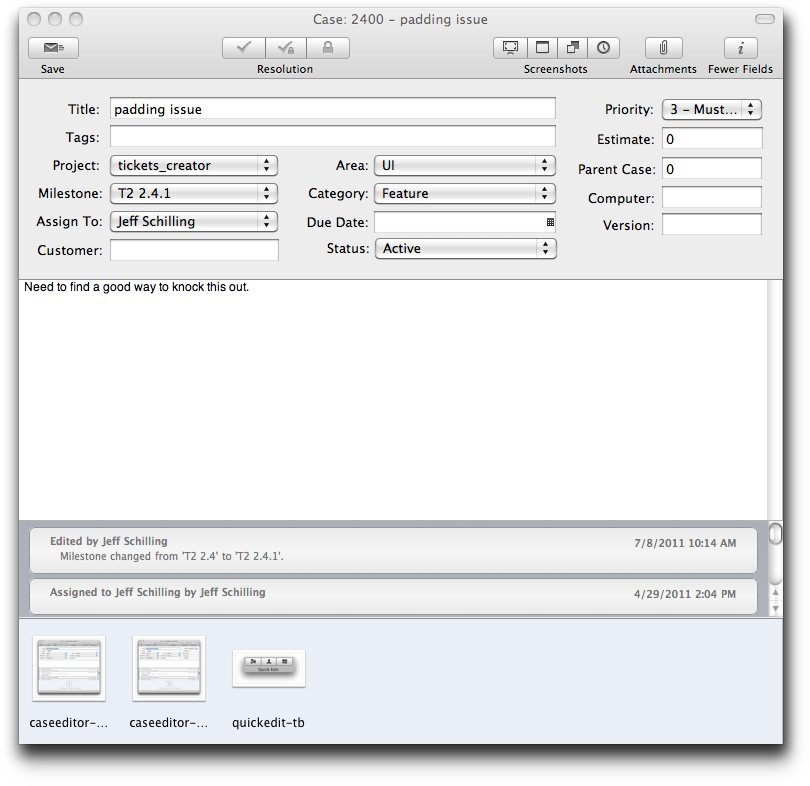Click in the case description text area
This screenshot has width=810, height=786.
(393, 400)
